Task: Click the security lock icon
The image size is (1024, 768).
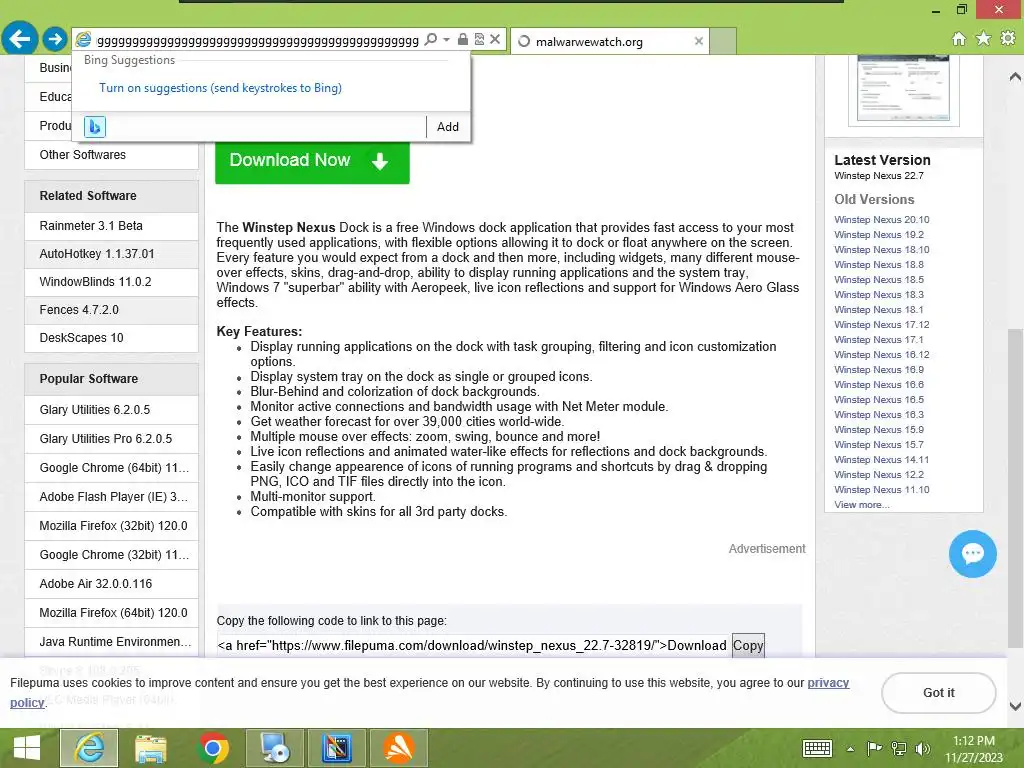Action: pyautogui.click(x=463, y=39)
